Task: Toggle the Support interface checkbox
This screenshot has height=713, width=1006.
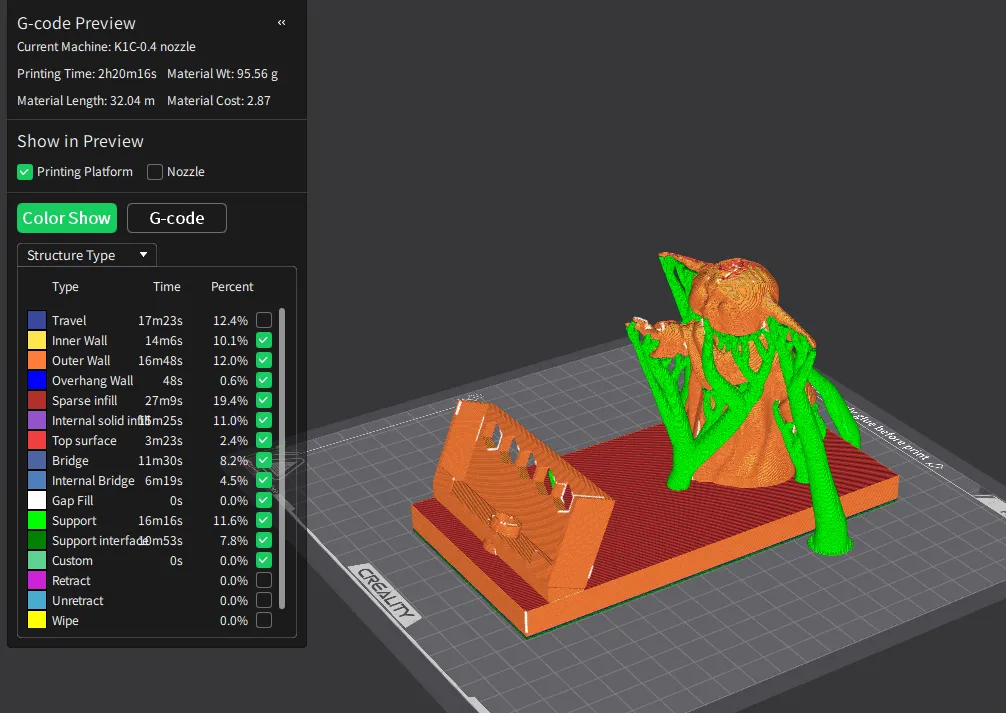Action: tap(264, 540)
